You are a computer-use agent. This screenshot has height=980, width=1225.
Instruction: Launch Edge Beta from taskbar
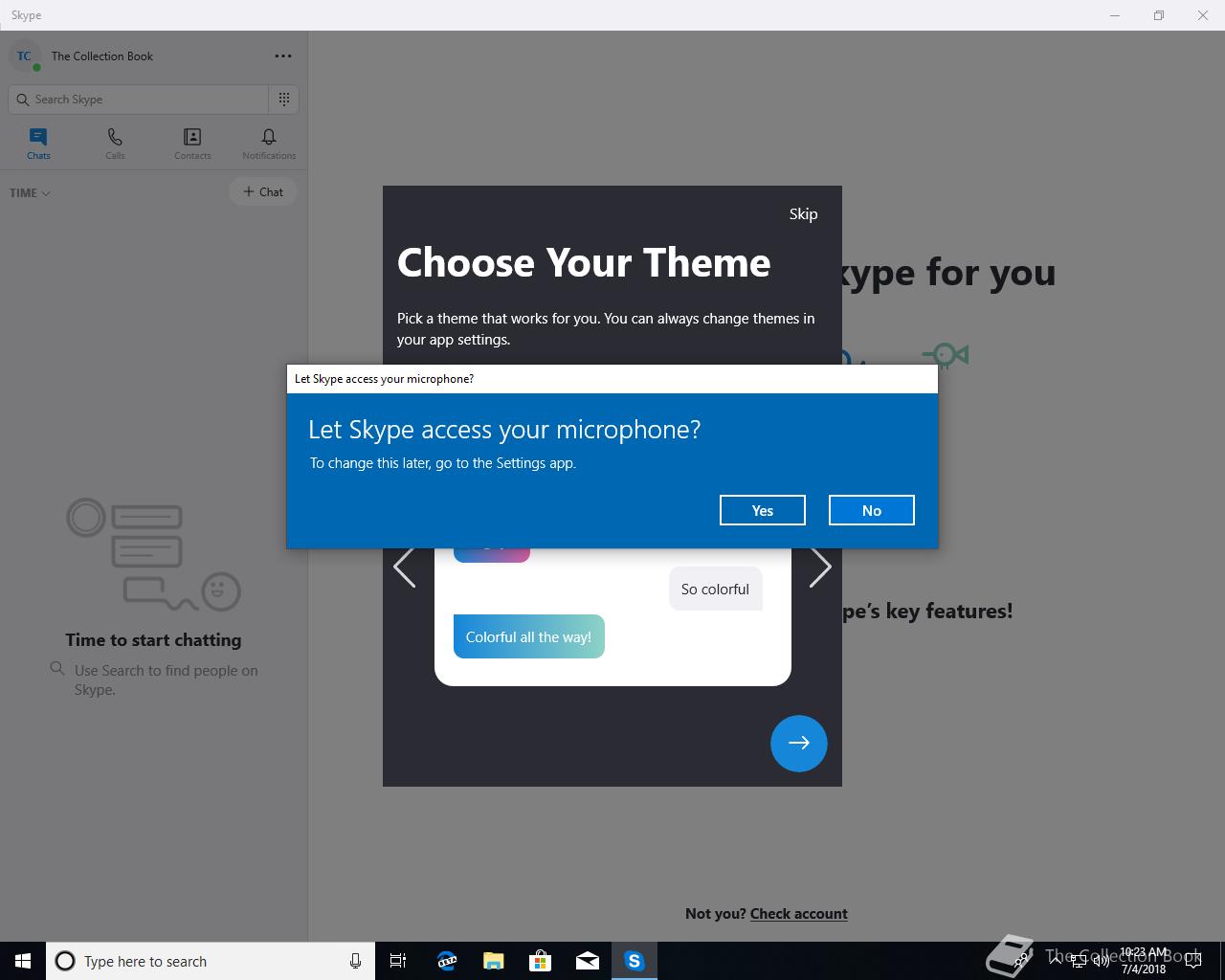tap(446, 961)
